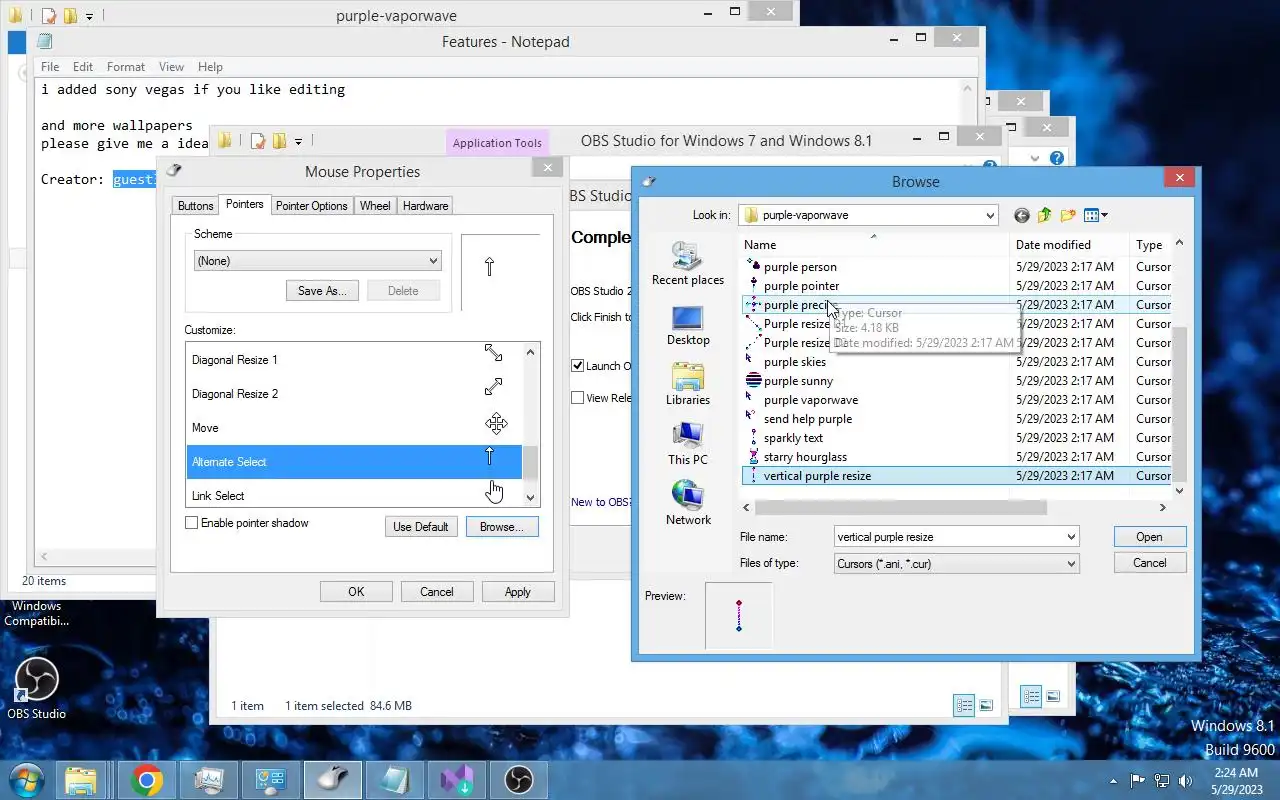Open the help icon in background Explorer window
1280x800 pixels.
coord(1058,158)
